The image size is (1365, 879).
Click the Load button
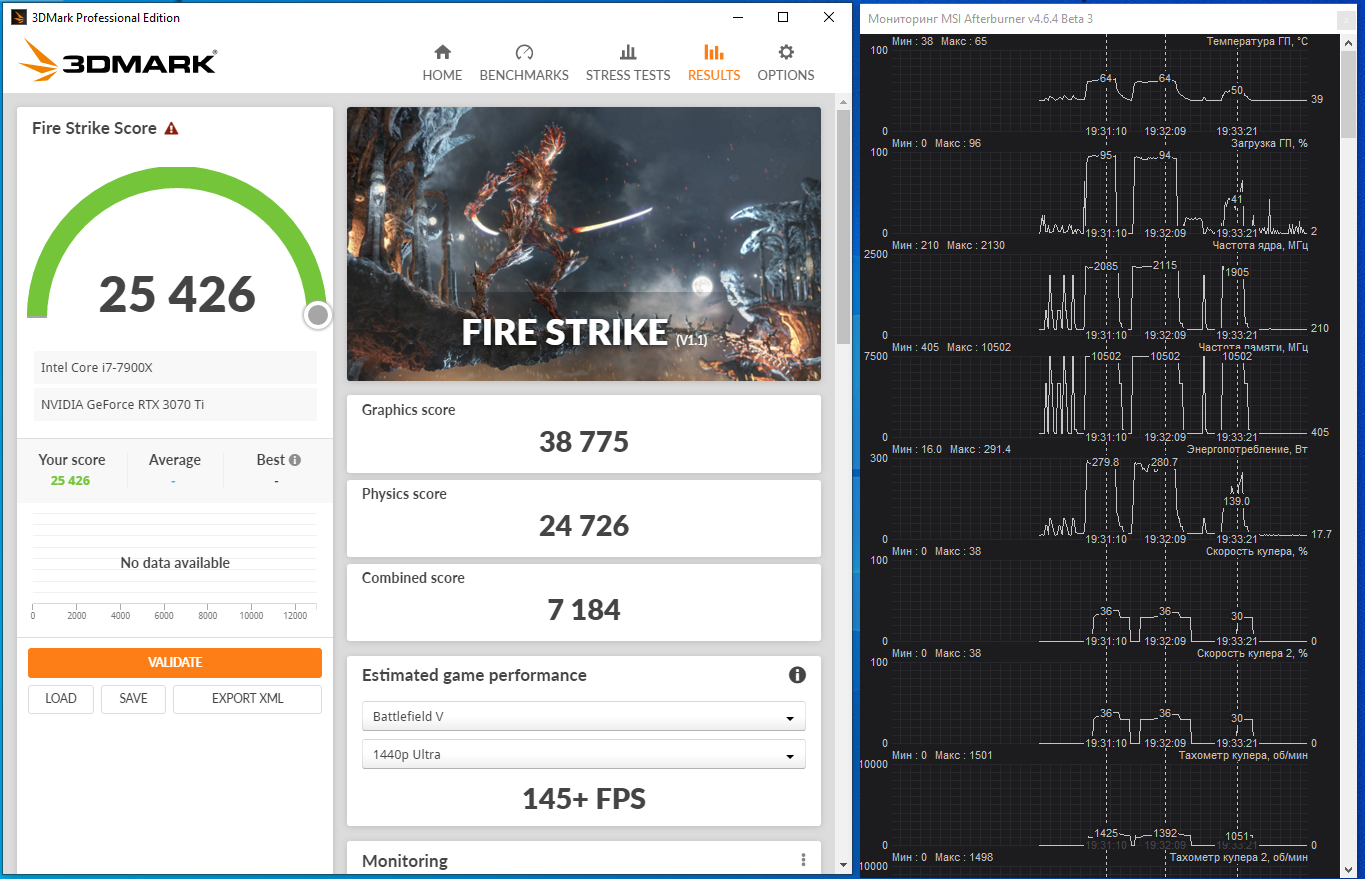tap(61, 699)
